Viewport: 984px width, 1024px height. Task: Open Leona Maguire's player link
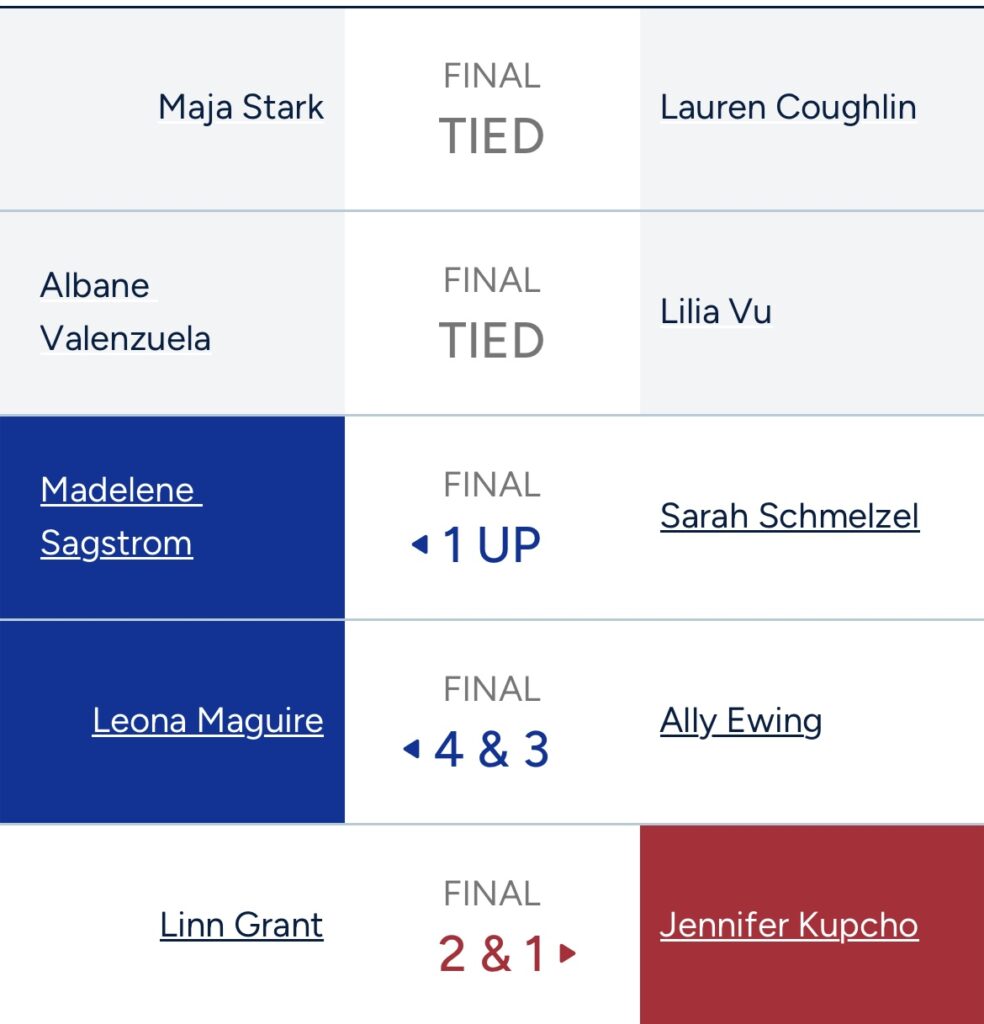(208, 721)
